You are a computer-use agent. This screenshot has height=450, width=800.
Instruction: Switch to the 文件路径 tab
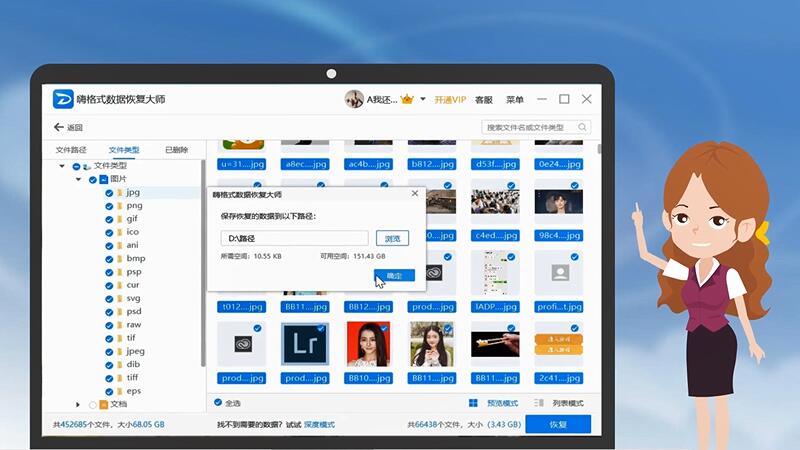[71, 149]
